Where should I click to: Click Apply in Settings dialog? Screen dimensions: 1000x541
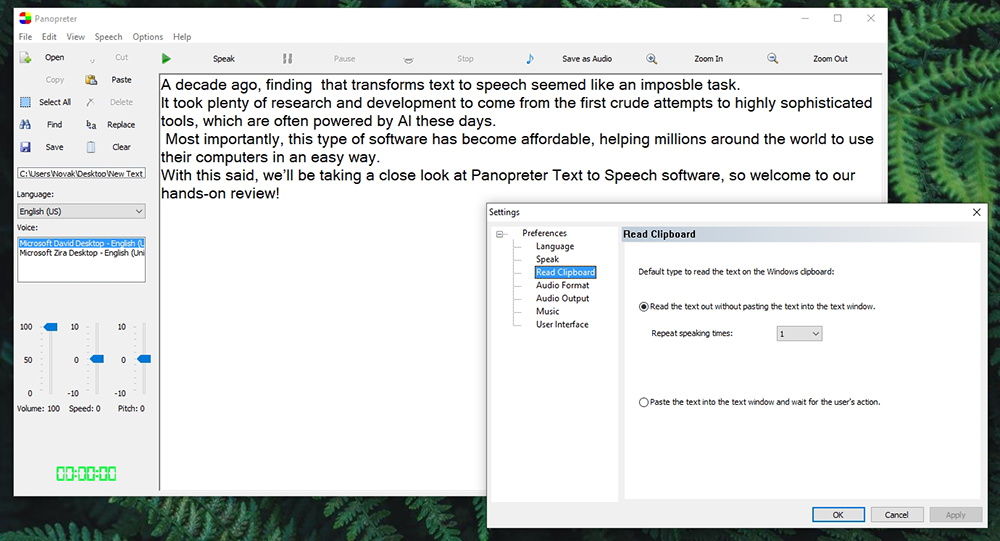pos(955,515)
